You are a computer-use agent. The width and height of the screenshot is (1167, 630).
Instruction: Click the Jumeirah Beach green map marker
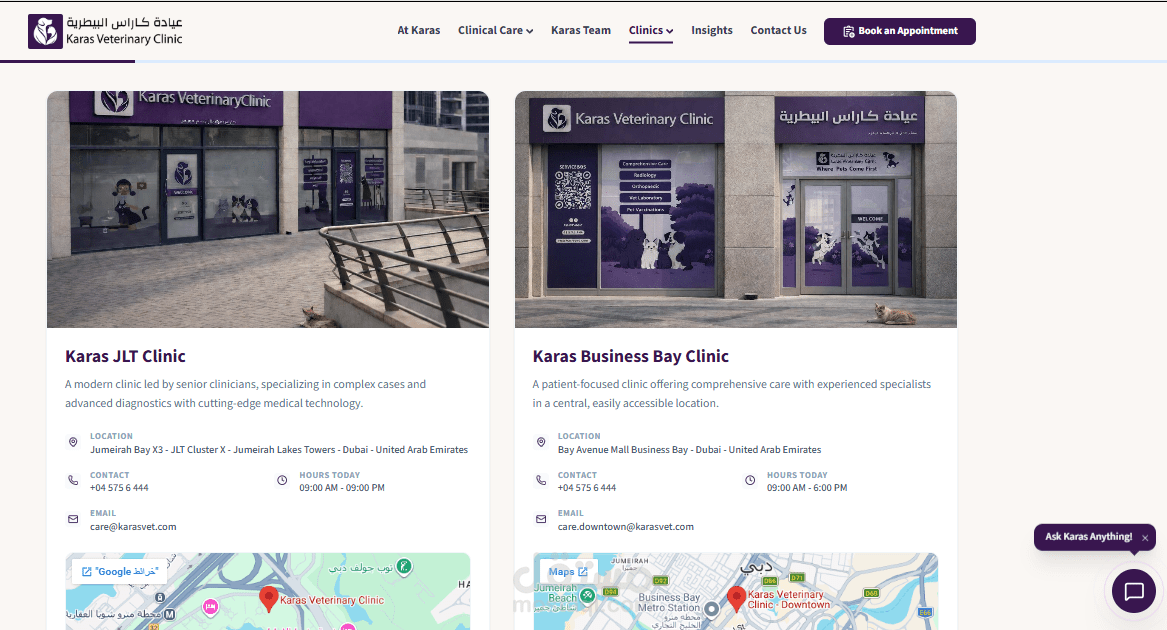[x=588, y=595]
